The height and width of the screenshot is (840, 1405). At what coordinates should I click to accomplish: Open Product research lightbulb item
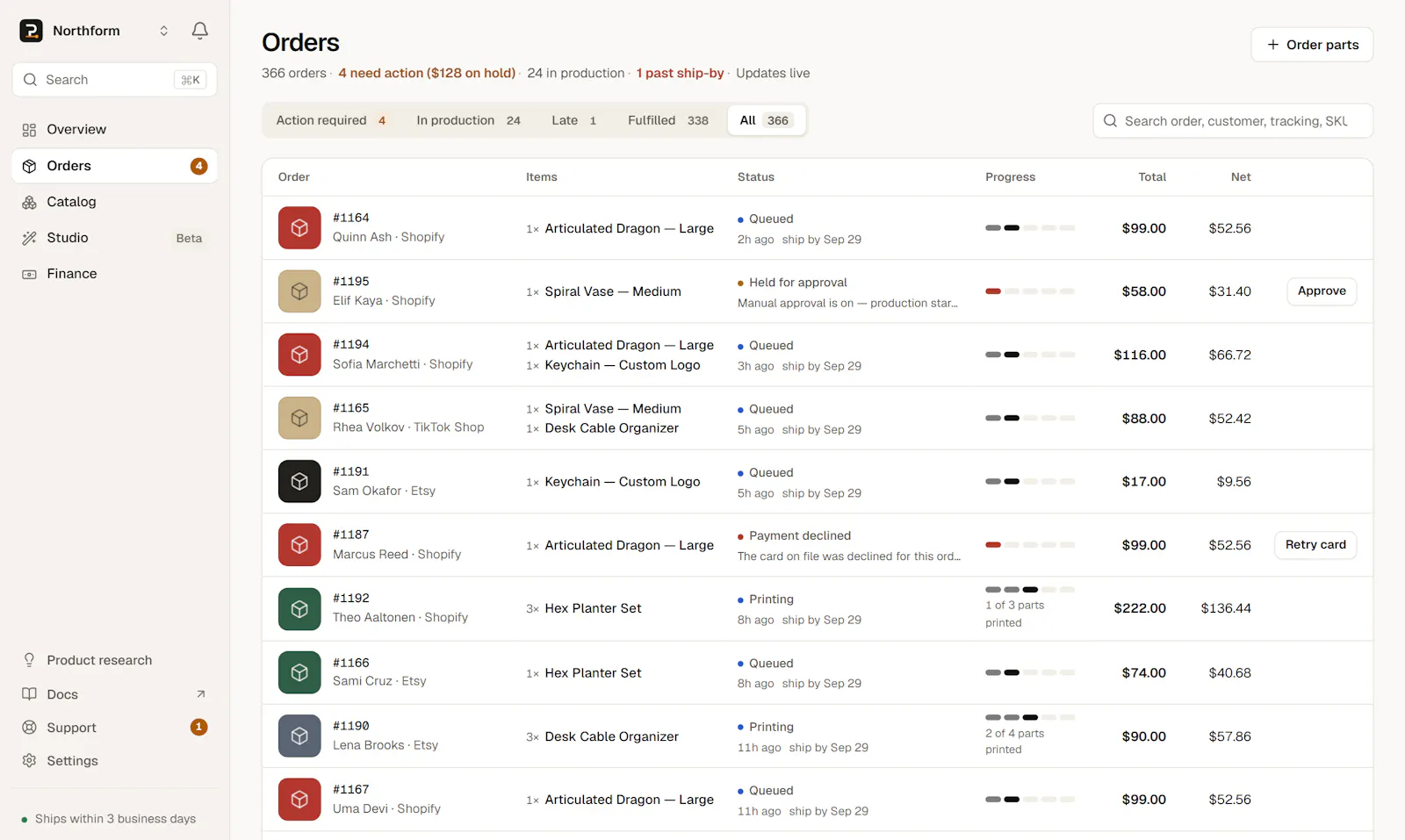(114, 660)
